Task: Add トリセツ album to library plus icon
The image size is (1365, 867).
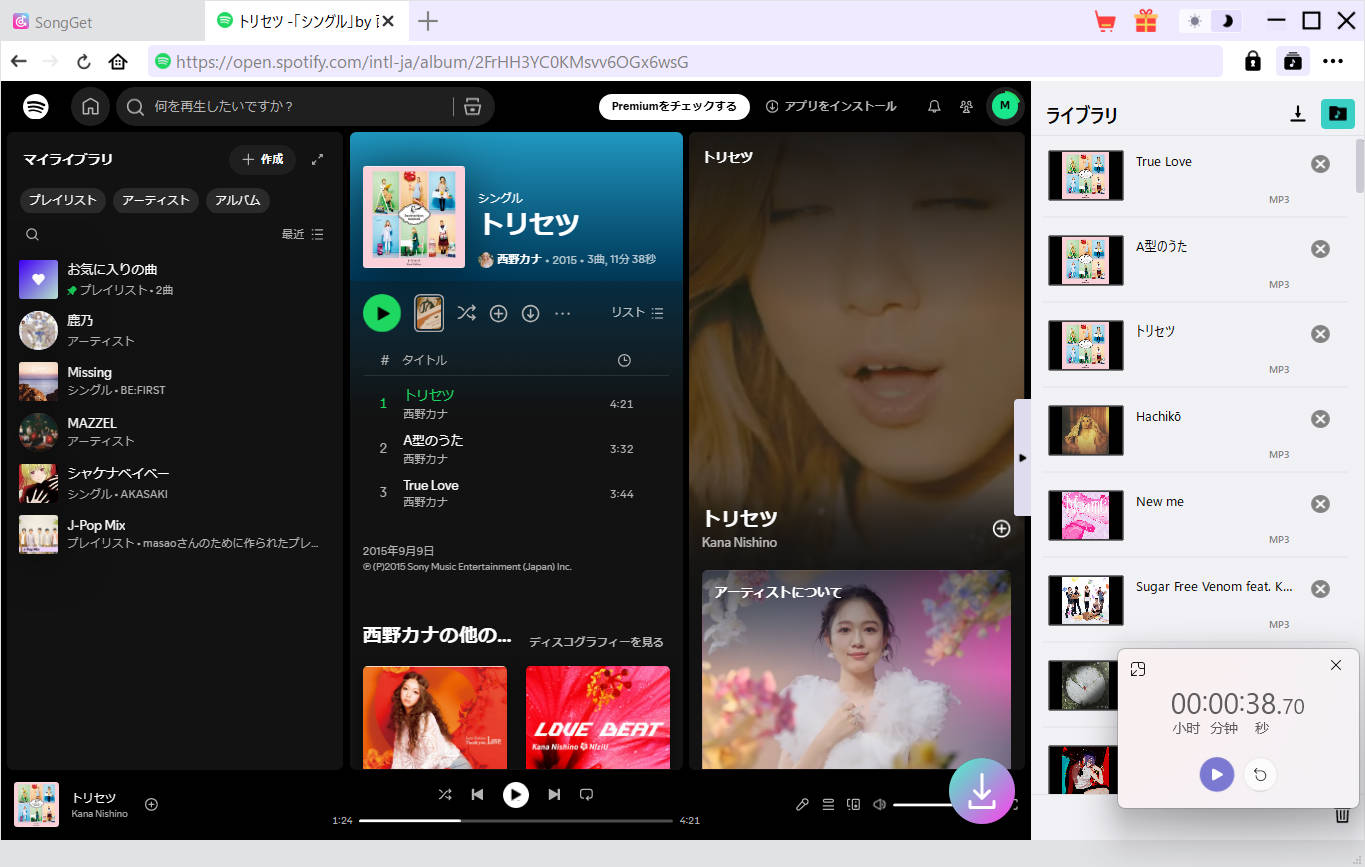Action: click(498, 313)
